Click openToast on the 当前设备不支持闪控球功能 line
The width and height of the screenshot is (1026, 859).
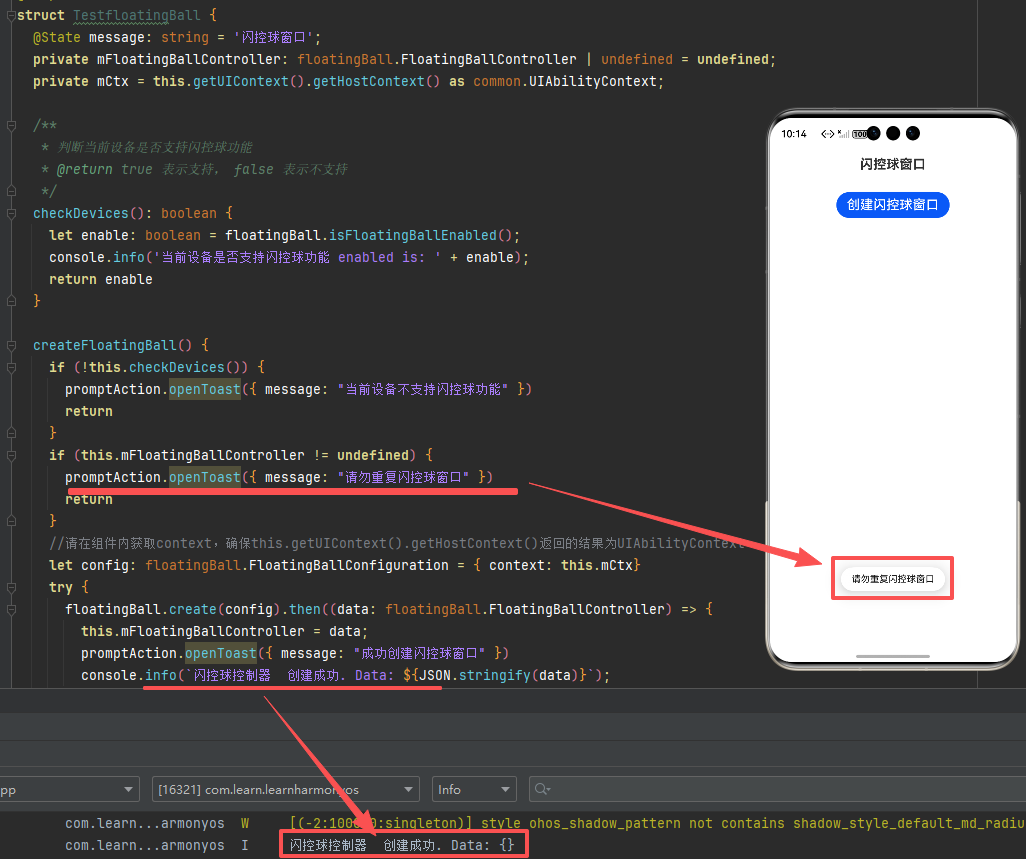click(205, 389)
